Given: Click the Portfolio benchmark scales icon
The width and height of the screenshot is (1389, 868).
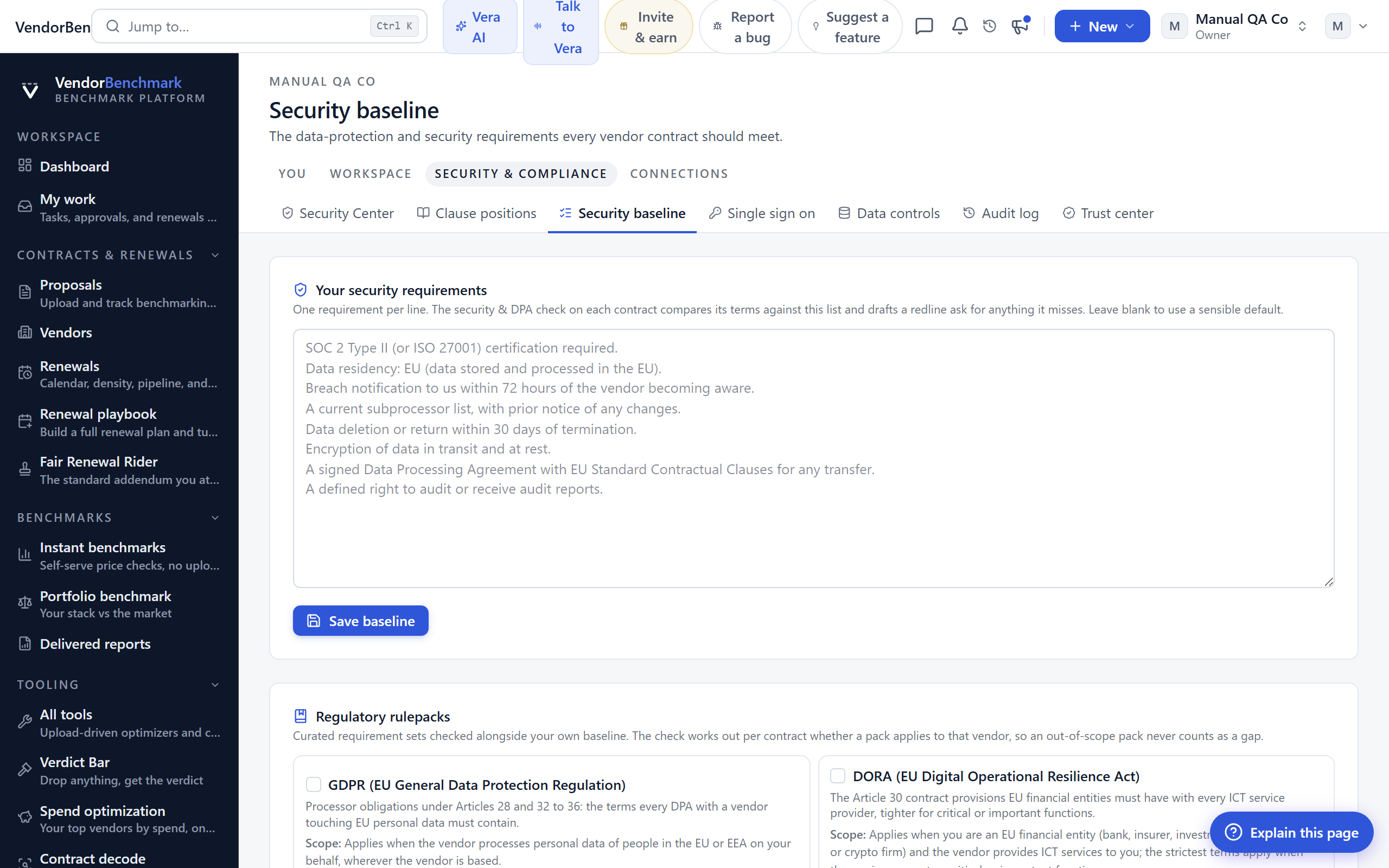Looking at the screenshot, I should pos(24,603).
